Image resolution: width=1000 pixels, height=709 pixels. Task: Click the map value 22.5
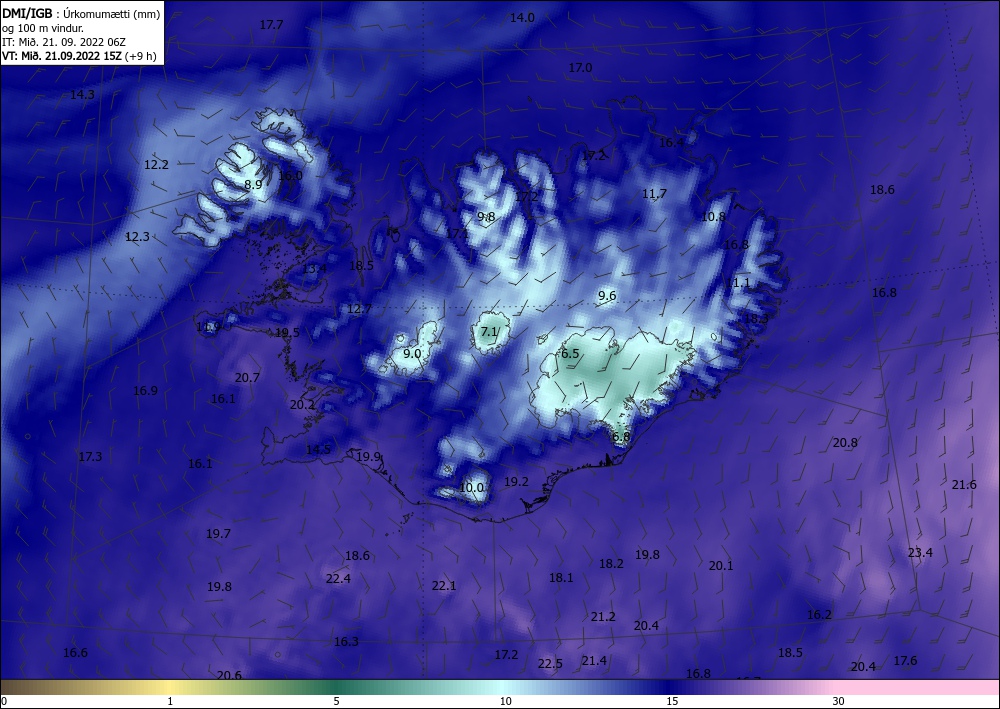click(x=550, y=664)
